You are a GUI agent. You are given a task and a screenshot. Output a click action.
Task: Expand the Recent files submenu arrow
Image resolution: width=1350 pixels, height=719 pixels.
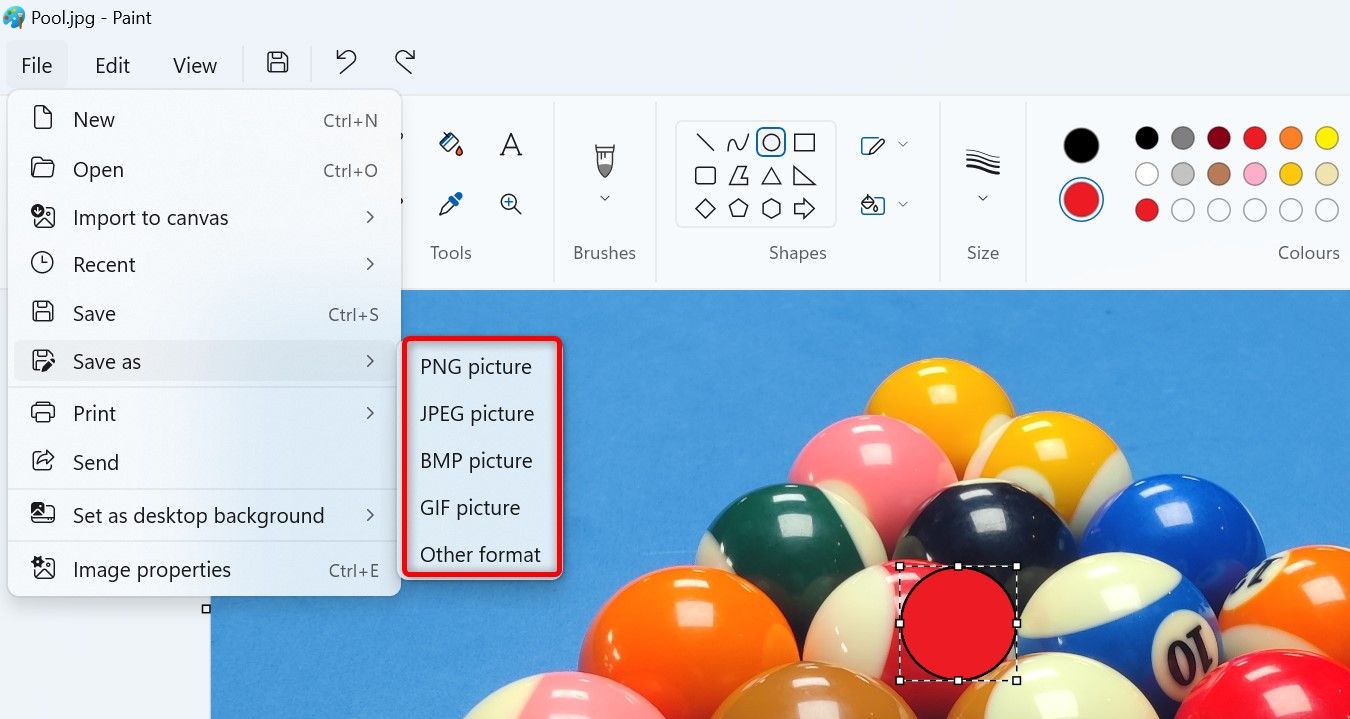pyautogui.click(x=370, y=264)
